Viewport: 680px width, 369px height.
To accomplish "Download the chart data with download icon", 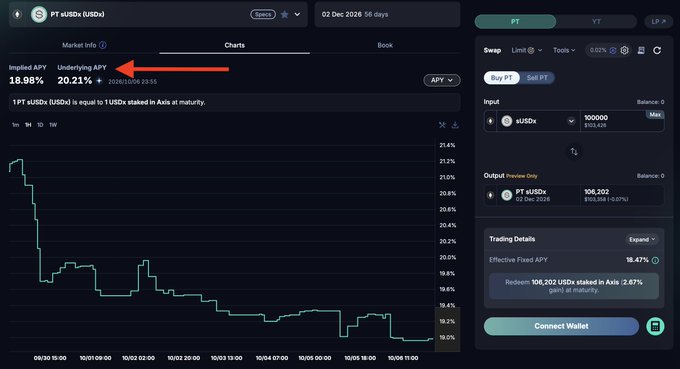I will (455, 125).
